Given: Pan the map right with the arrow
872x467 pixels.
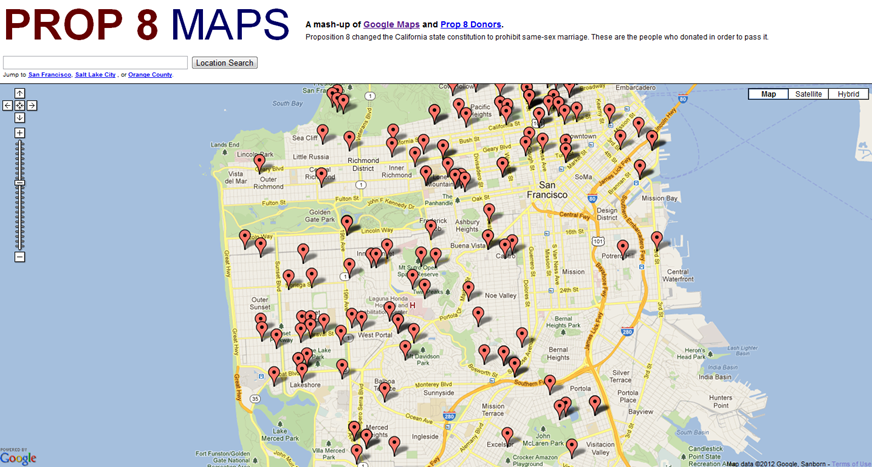Looking at the screenshot, I should [32, 106].
